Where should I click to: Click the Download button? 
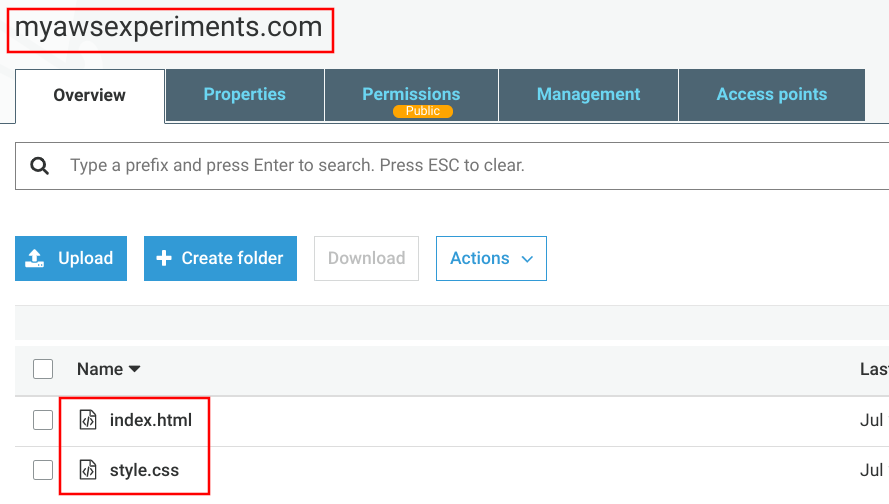pos(366,259)
